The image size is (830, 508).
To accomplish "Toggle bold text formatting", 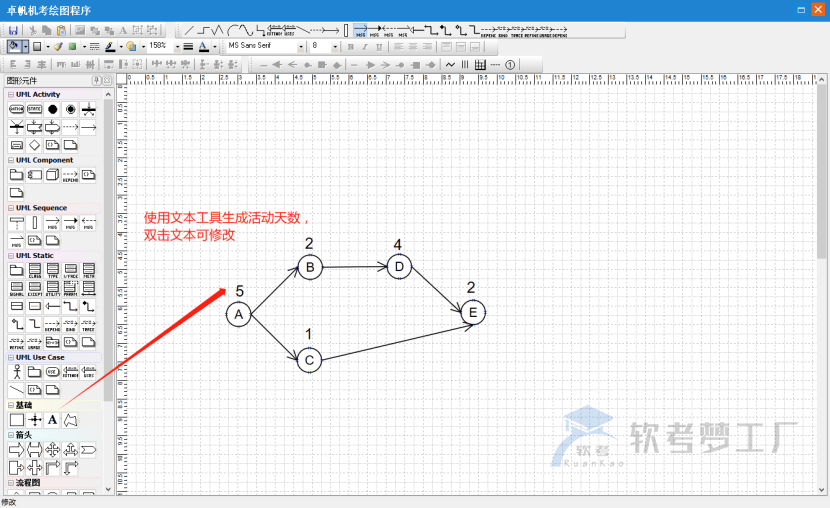I will pyautogui.click(x=350, y=46).
